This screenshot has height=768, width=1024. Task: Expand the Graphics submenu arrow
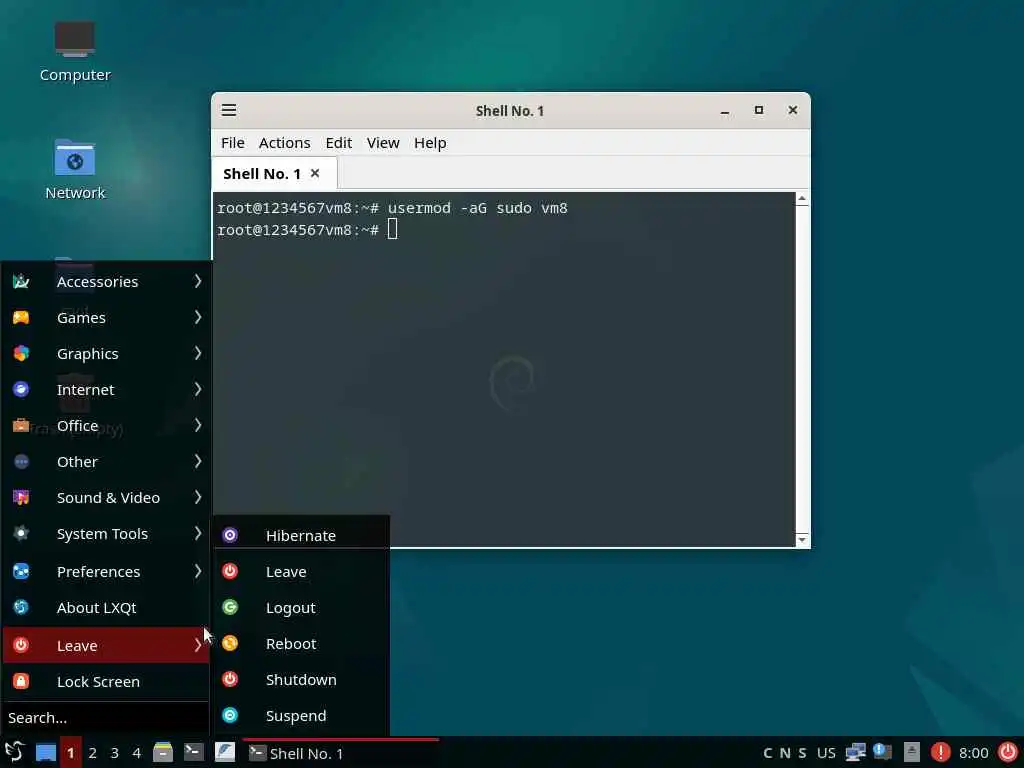pos(197,353)
